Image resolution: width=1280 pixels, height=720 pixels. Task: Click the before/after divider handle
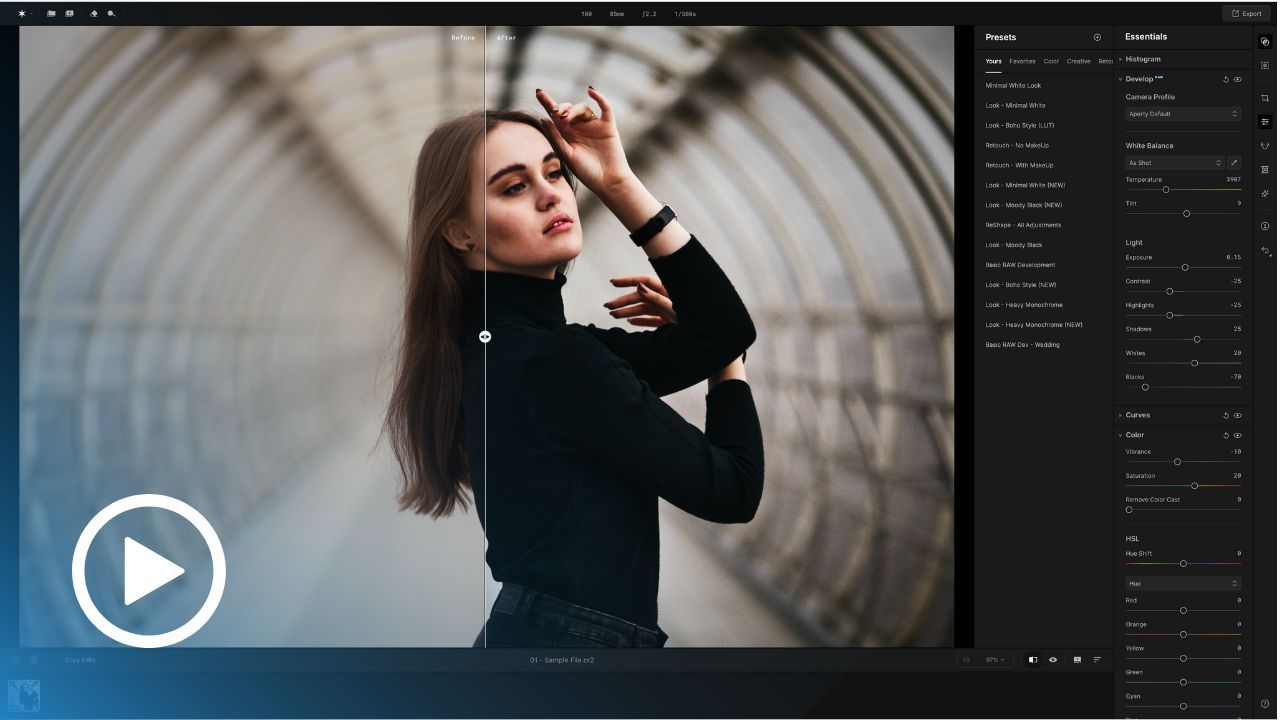[x=485, y=337]
